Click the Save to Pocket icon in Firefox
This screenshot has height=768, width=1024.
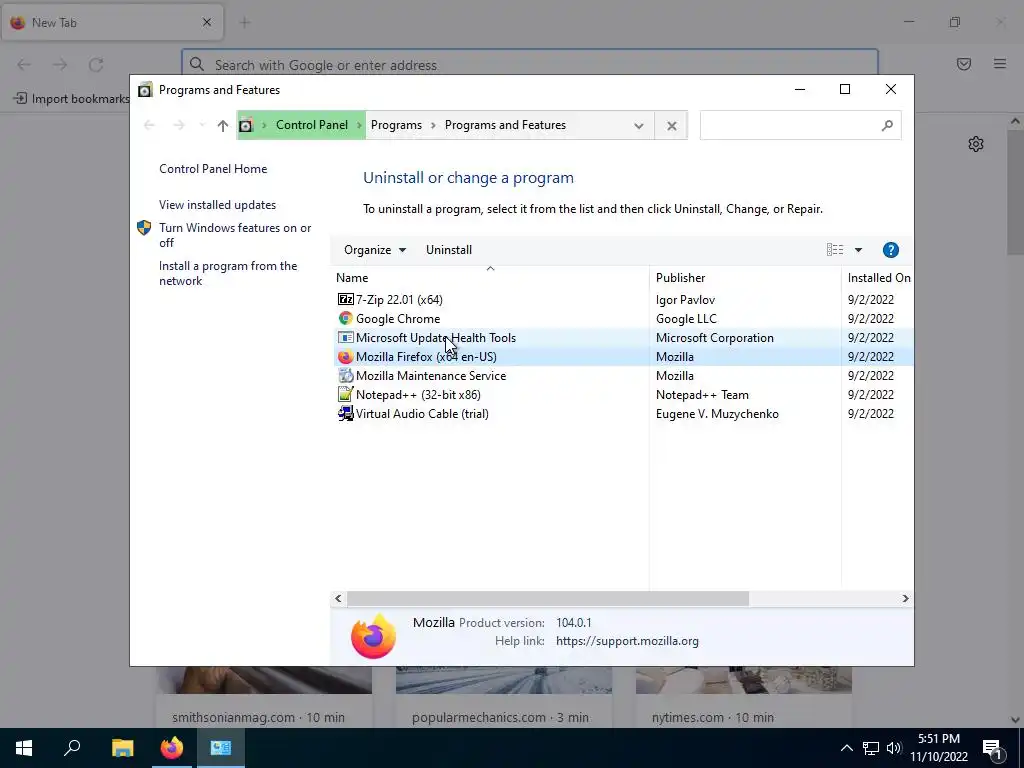tap(964, 64)
